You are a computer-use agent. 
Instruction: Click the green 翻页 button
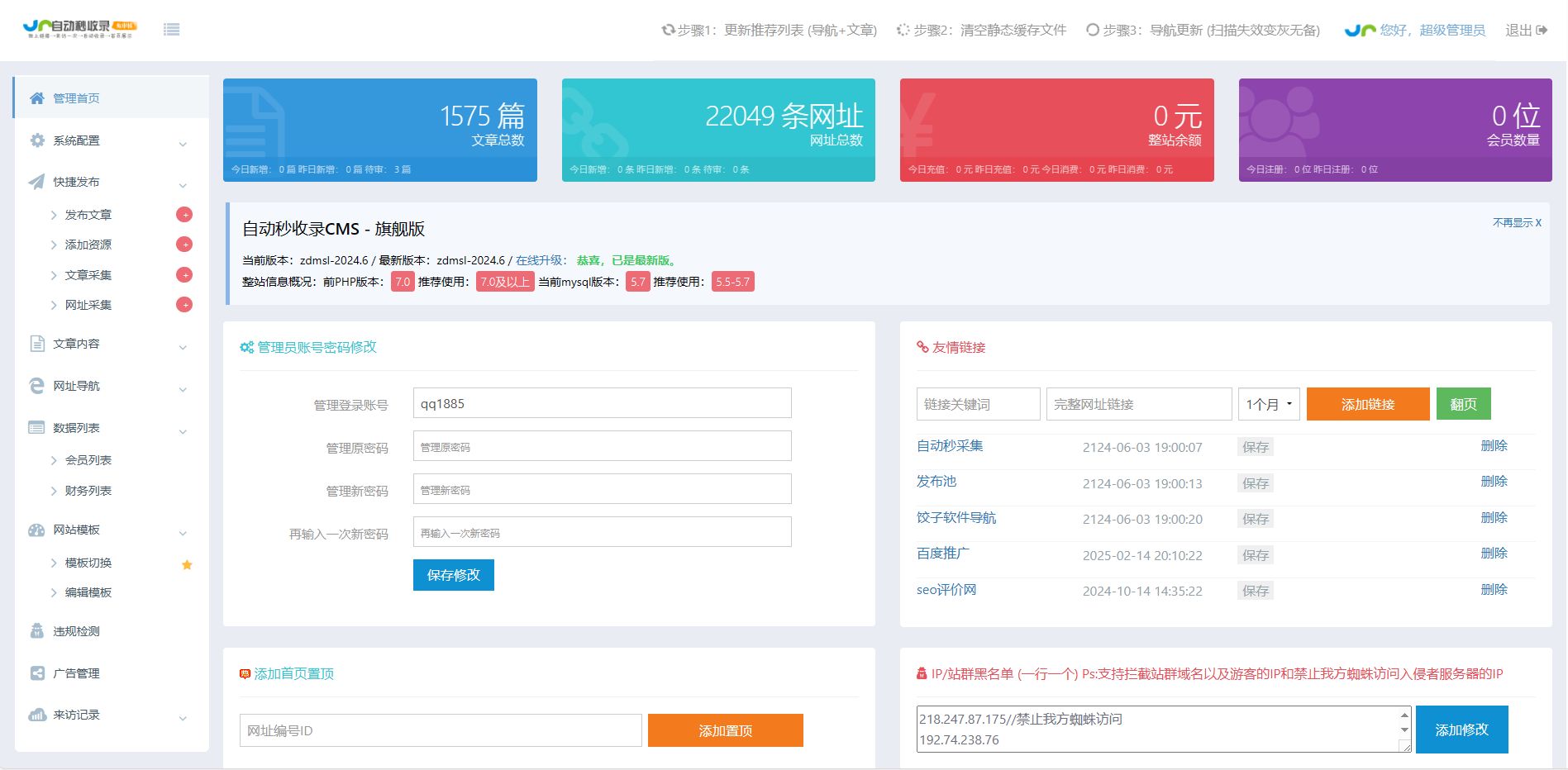click(1463, 404)
